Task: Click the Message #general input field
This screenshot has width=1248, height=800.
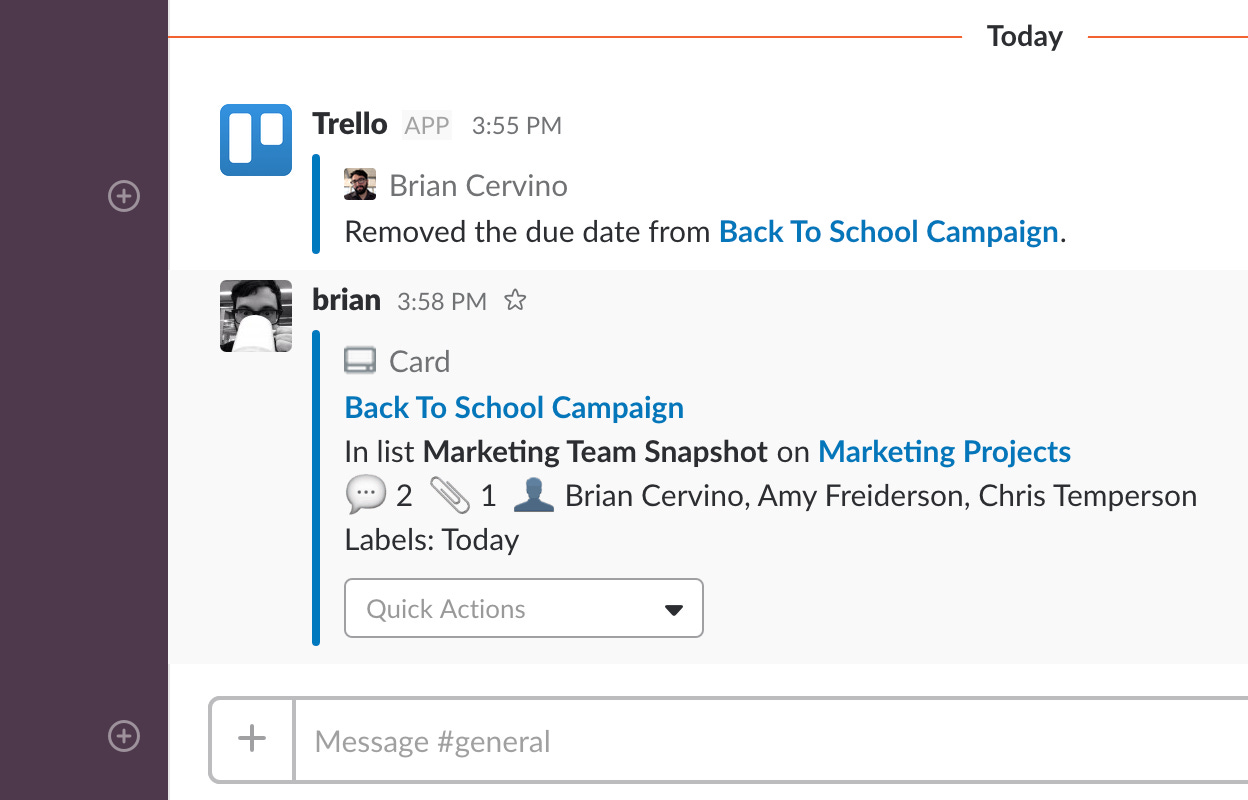Action: 600,740
